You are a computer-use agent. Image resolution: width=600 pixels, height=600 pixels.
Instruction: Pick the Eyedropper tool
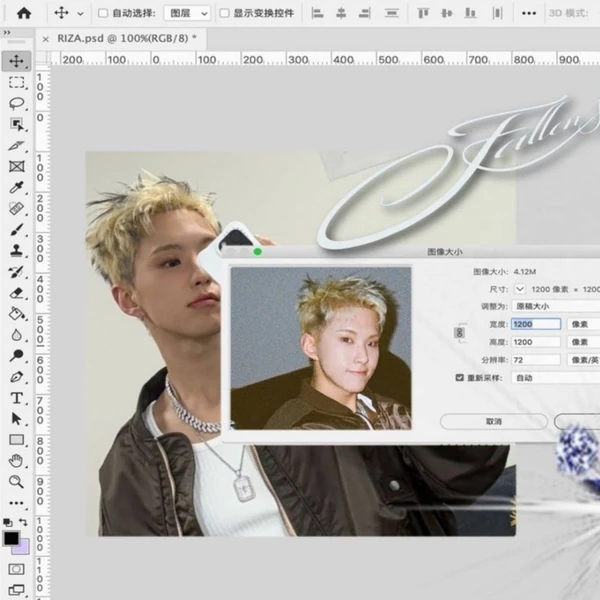coord(17,187)
